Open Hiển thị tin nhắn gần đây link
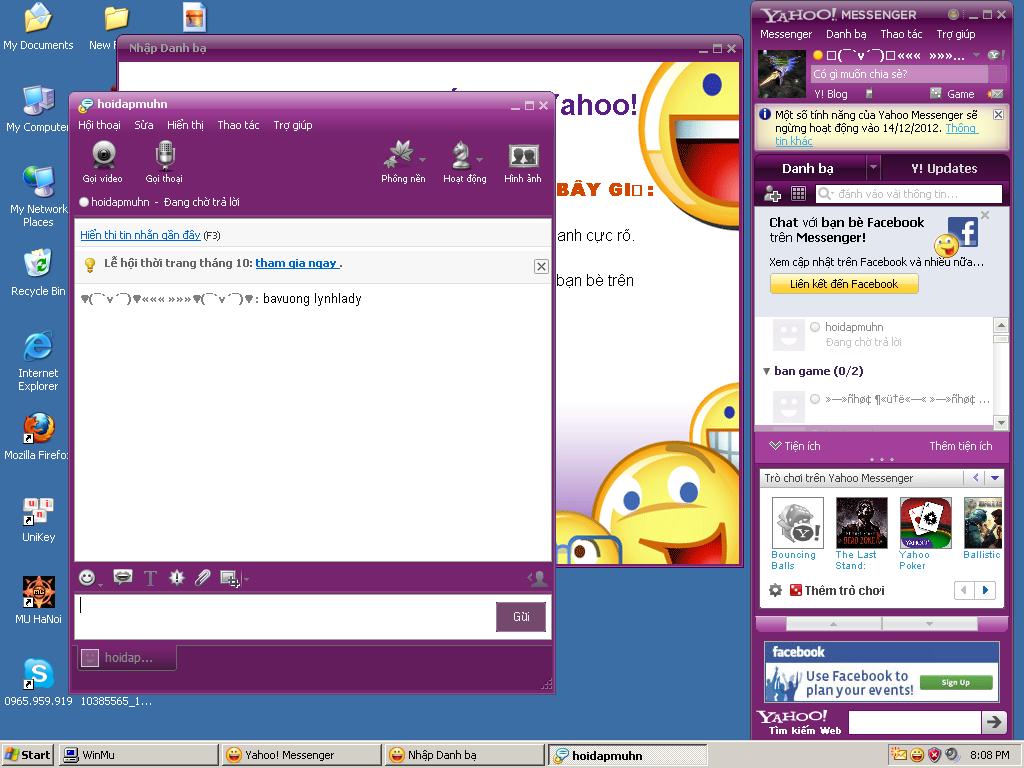This screenshot has width=1024, height=768. pyautogui.click(x=140, y=235)
